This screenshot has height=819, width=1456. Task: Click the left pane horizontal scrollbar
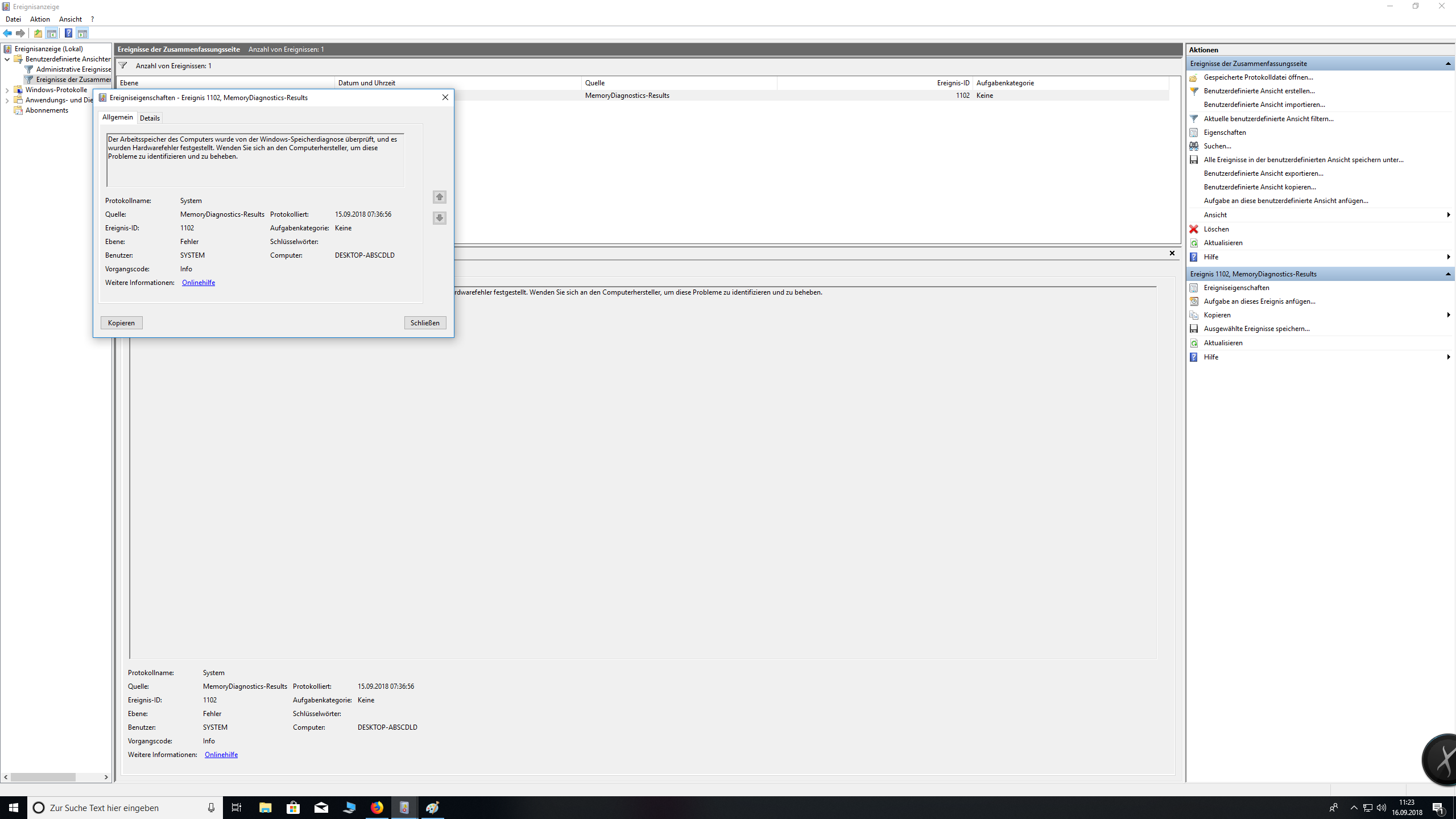point(43,777)
